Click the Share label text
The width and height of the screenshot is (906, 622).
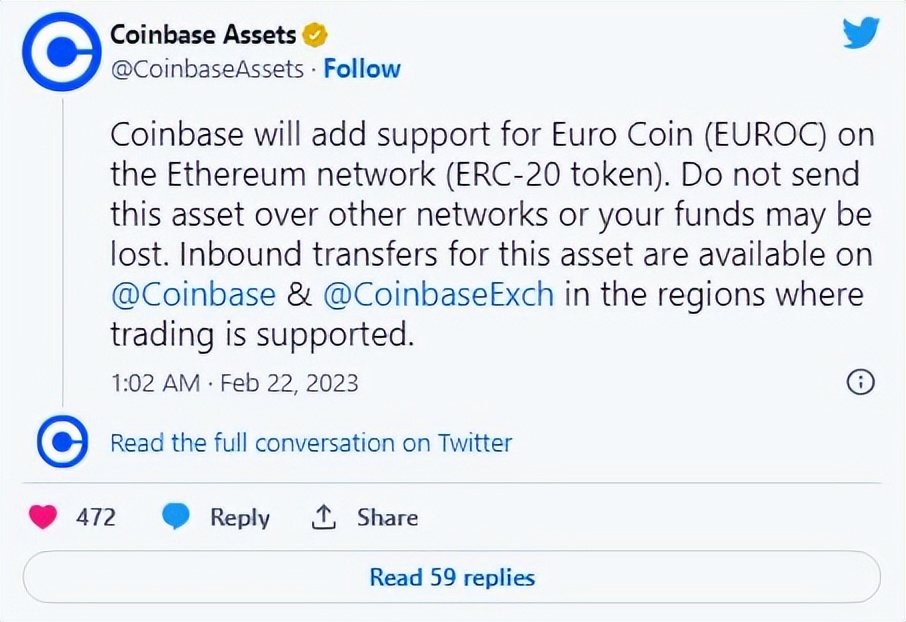coord(388,517)
